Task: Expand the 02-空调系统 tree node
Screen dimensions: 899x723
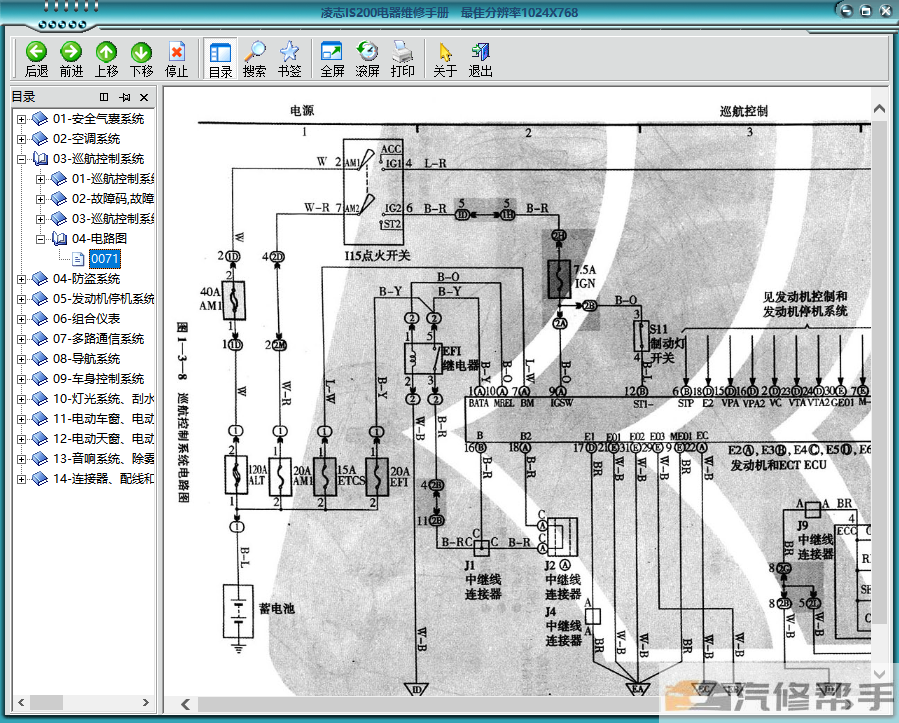Action: pyautogui.click(x=21, y=139)
